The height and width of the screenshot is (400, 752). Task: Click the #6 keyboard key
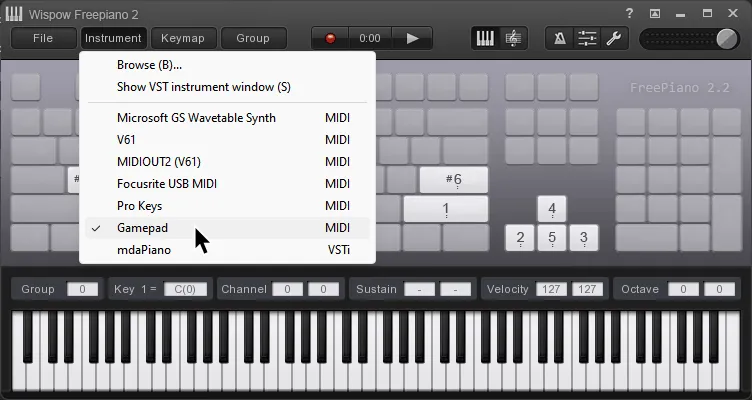click(454, 180)
